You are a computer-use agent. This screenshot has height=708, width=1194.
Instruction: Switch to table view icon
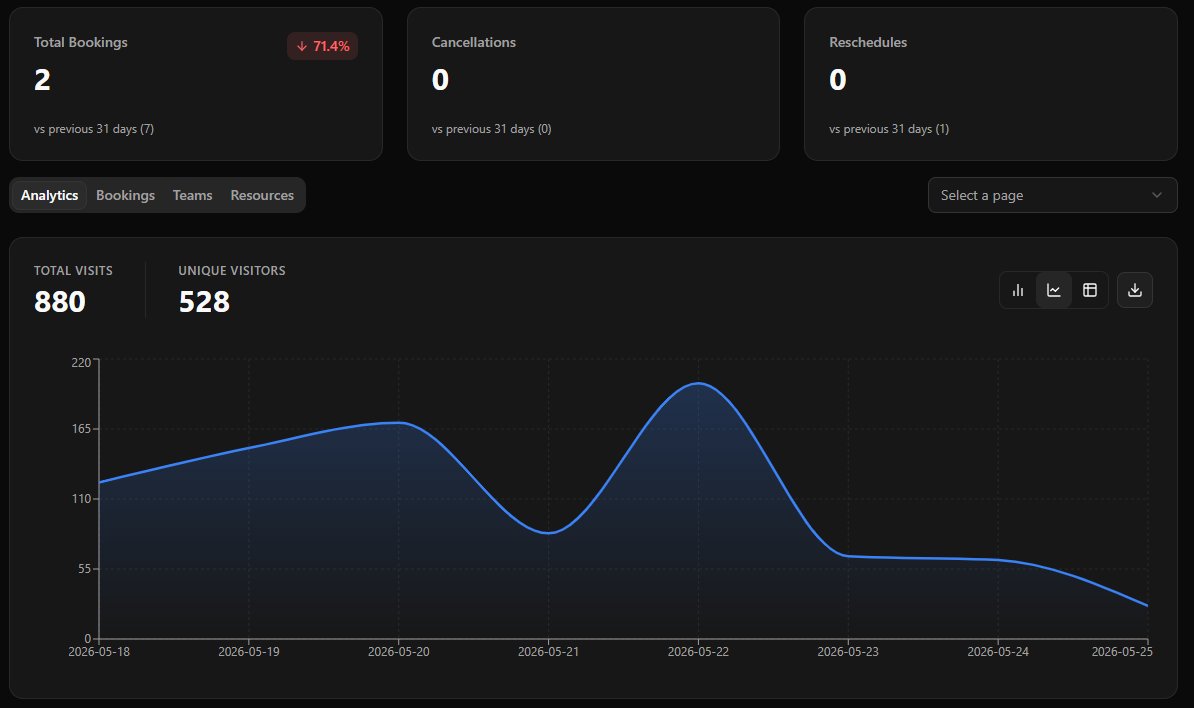tap(1090, 290)
